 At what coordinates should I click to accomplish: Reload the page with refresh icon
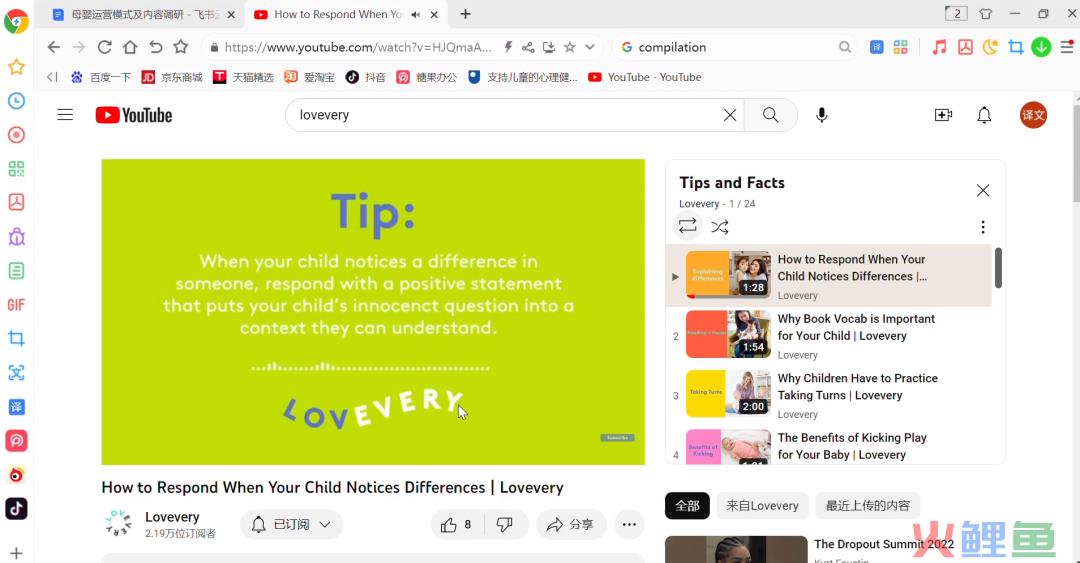tap(105, 47)
